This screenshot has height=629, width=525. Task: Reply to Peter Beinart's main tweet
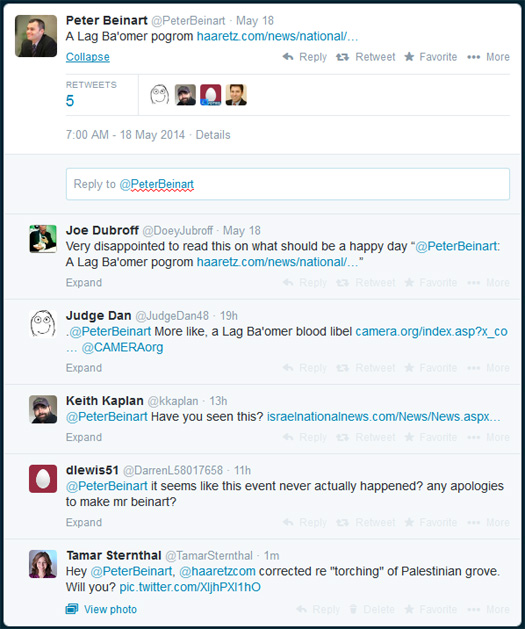pos(304,57)
